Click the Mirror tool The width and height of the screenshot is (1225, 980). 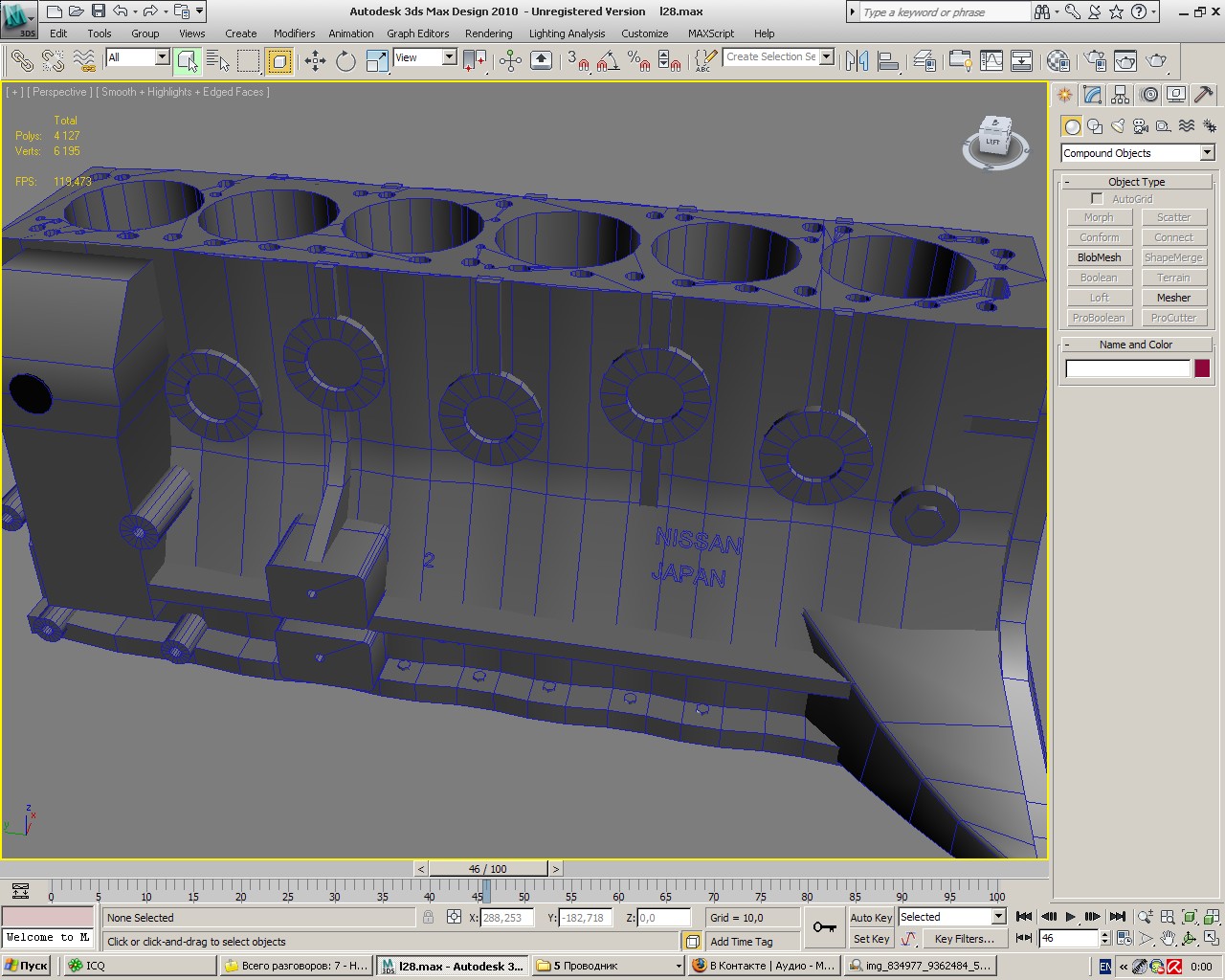857,61
